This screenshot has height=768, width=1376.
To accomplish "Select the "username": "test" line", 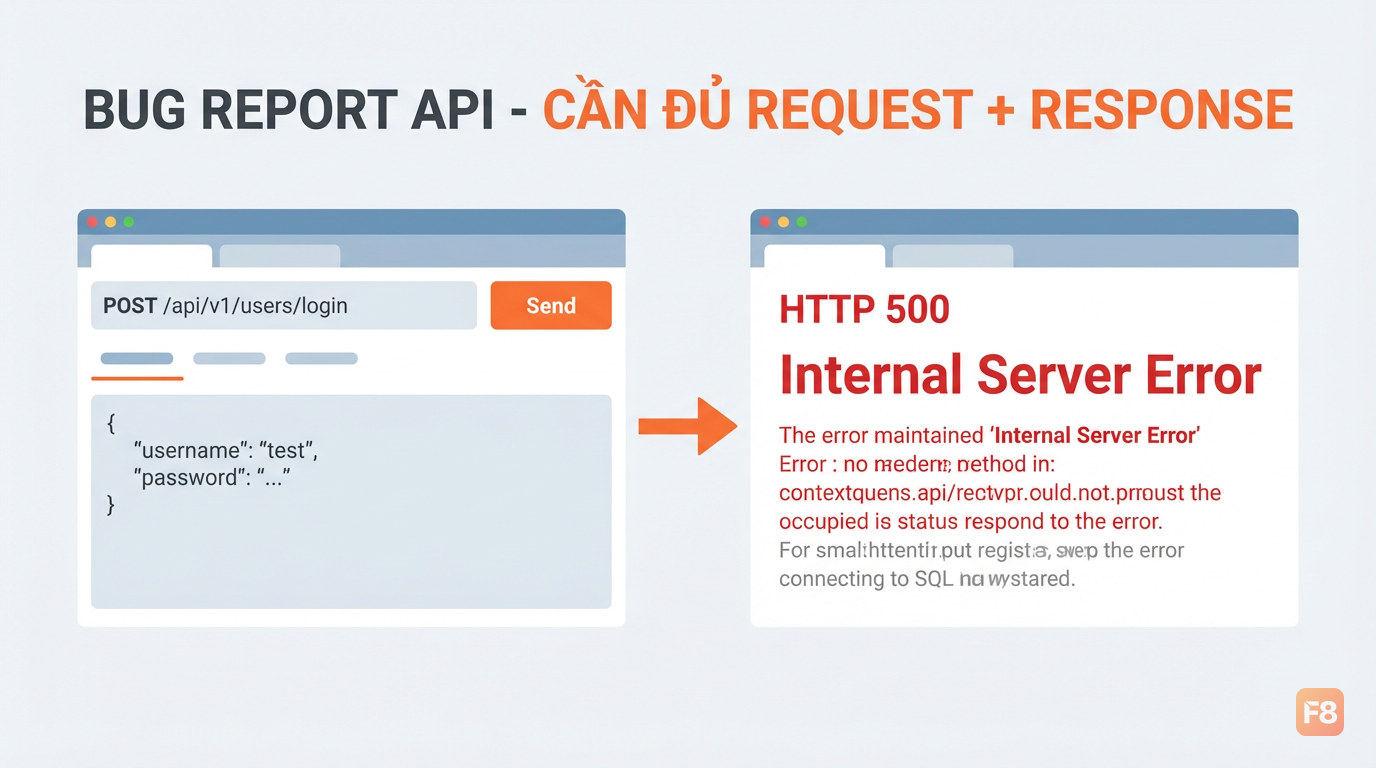I will 225,450.
